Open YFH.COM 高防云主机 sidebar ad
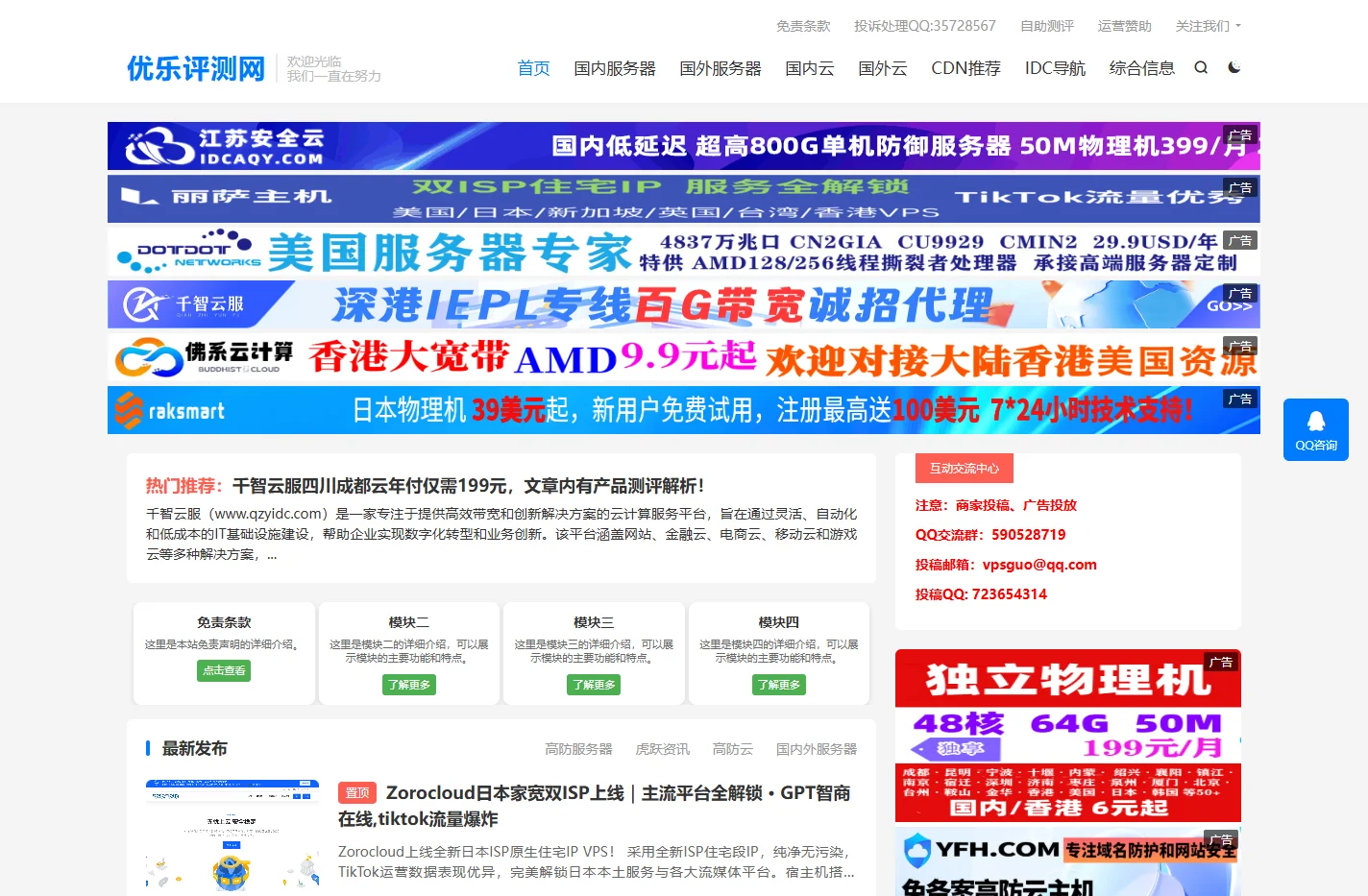1368x896 pixels. [x=1068, y=862]
